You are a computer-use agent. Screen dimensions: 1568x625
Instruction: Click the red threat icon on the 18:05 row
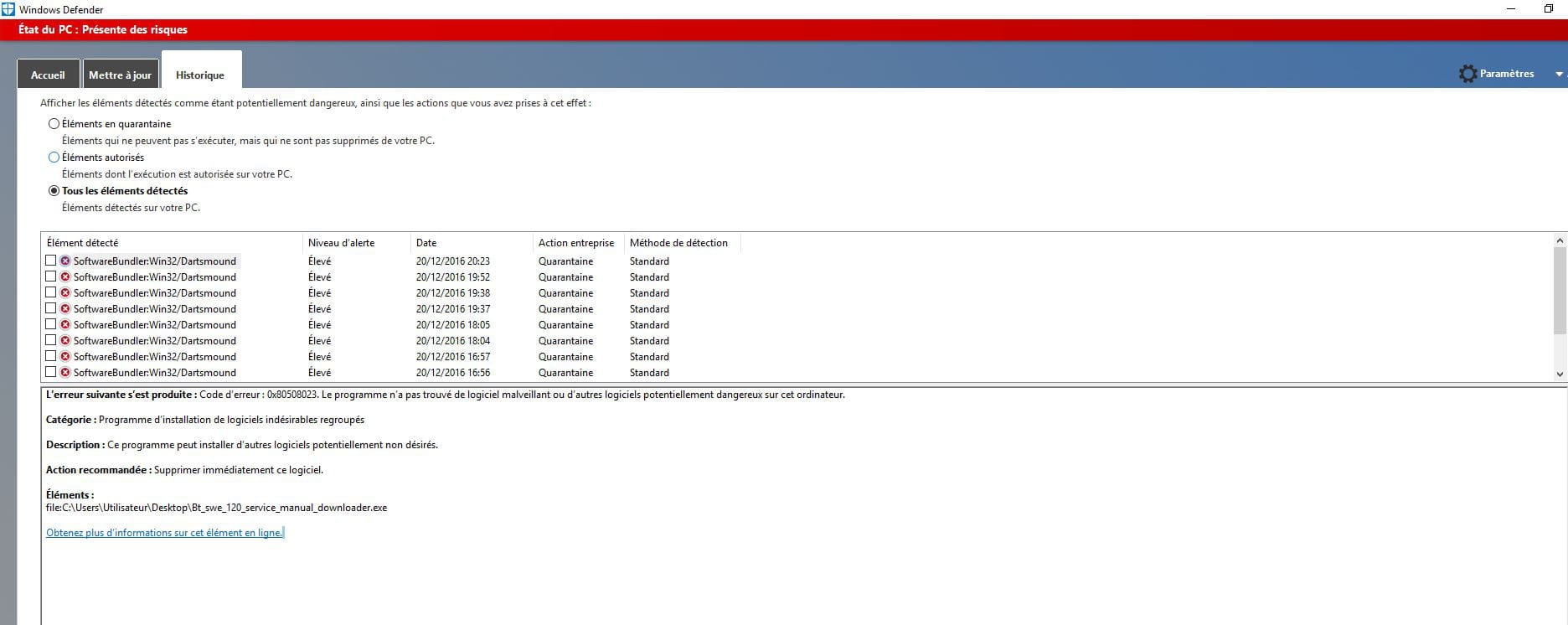tap(65, 324)
